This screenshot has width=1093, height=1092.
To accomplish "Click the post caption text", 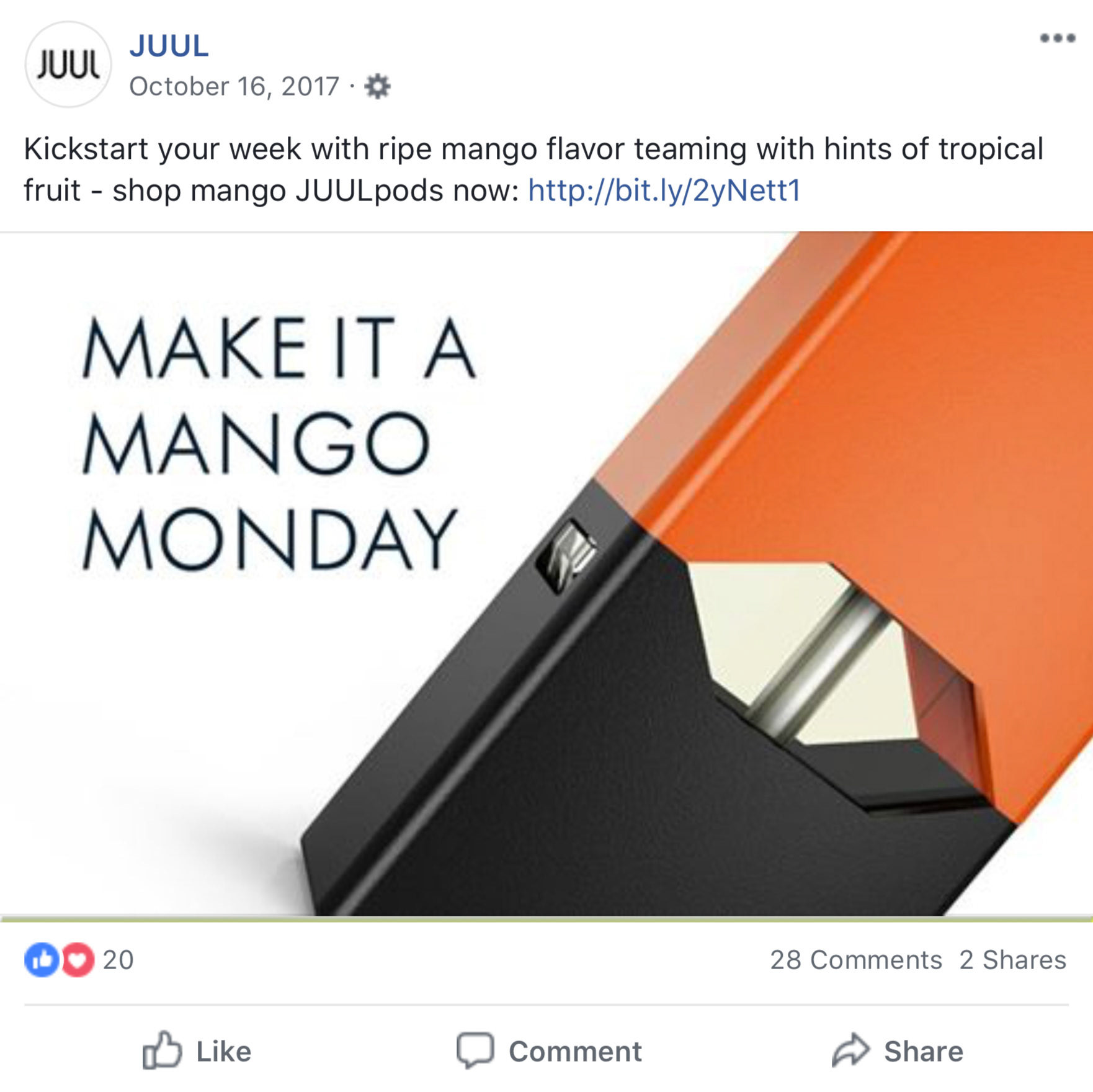I will [x=533, y=169].
